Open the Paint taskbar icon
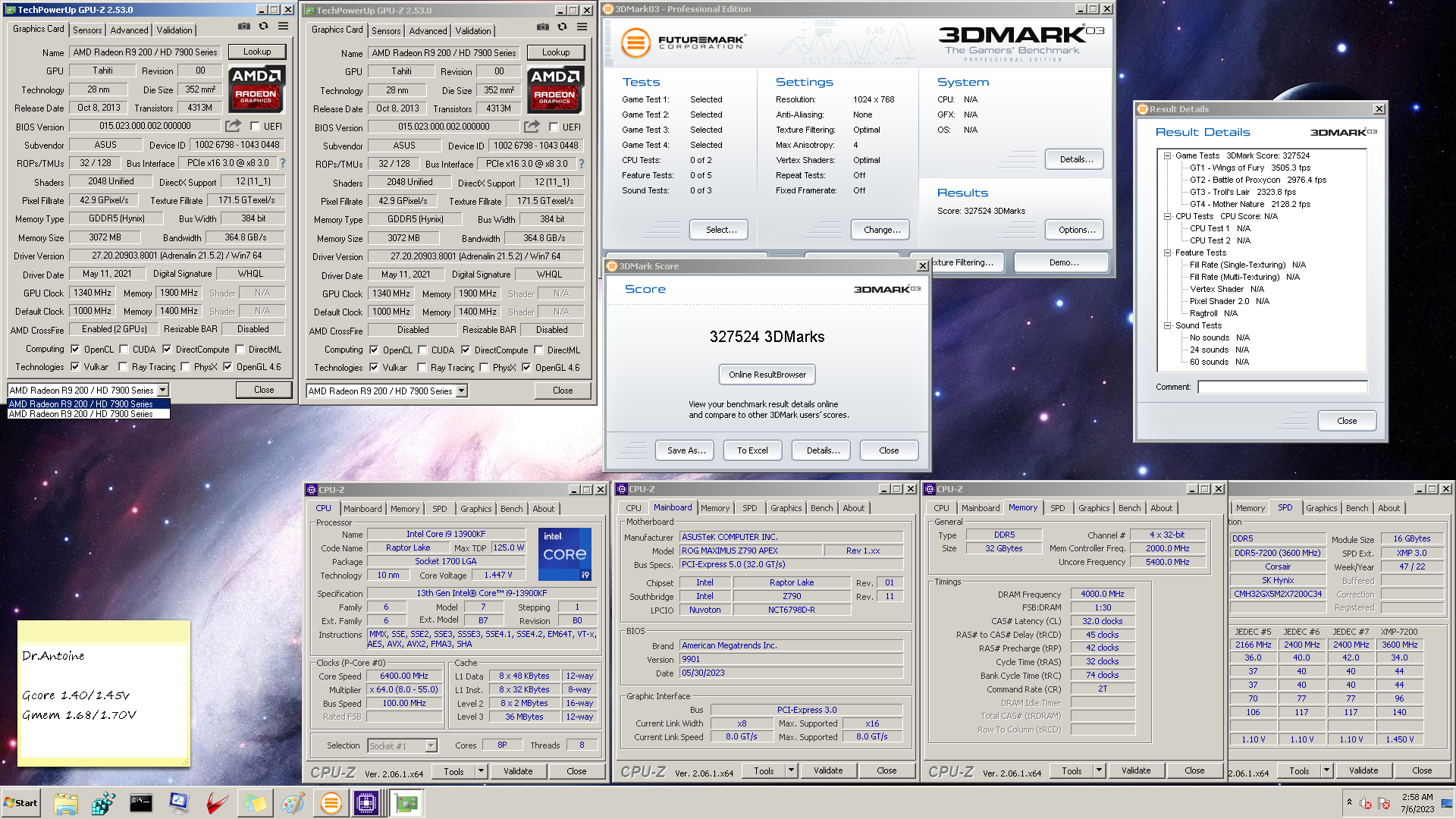This screenshot has width=1456, height=819. coord(293,803)
